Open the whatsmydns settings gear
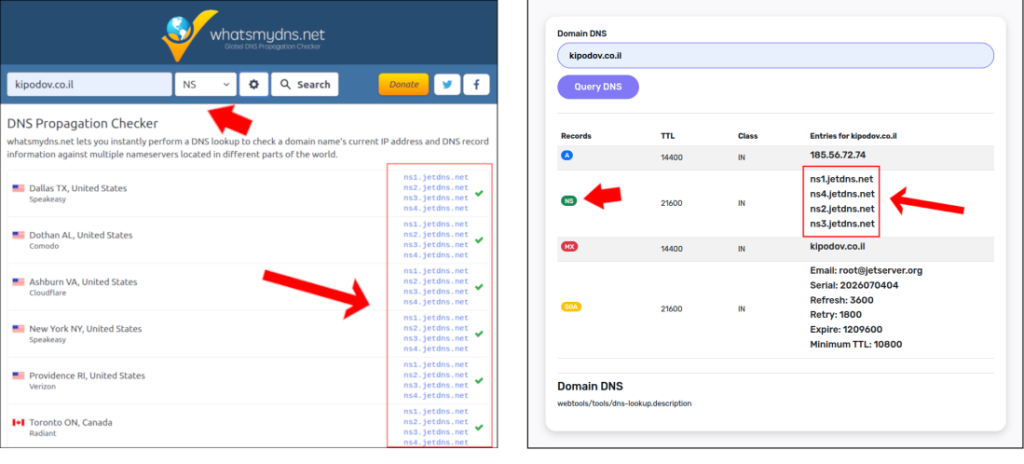Image resolution: width=1024 pixels, height=464 pixels. [x=254, y=84]
